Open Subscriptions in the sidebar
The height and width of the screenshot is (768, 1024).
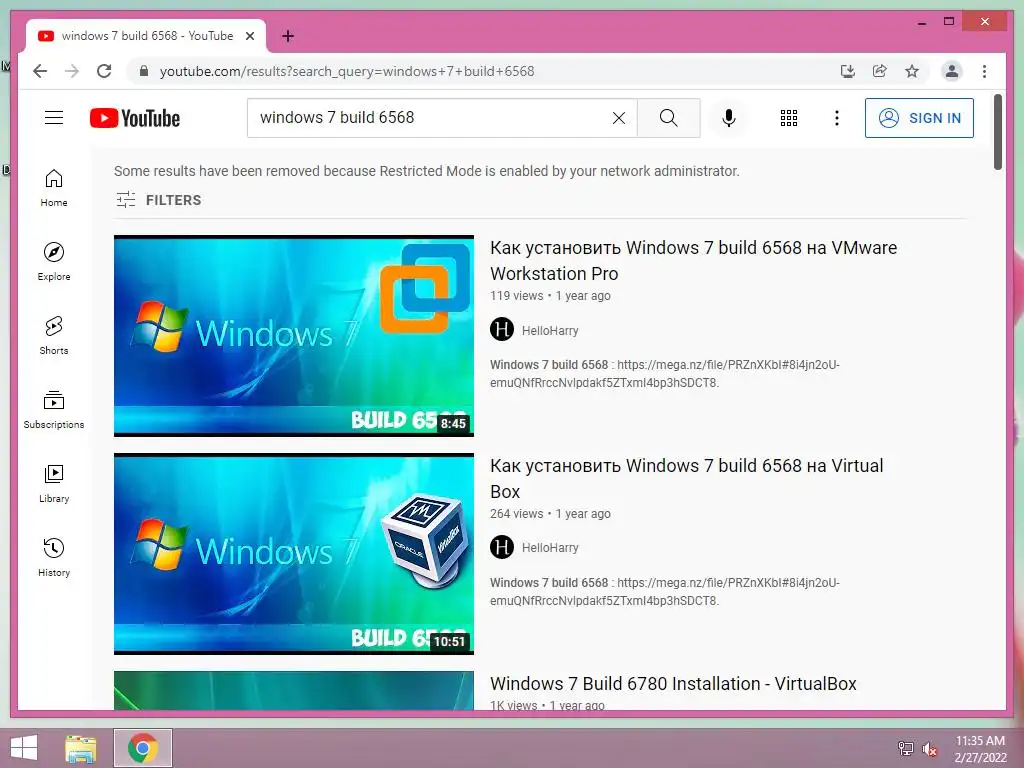[x=54, y=409]
